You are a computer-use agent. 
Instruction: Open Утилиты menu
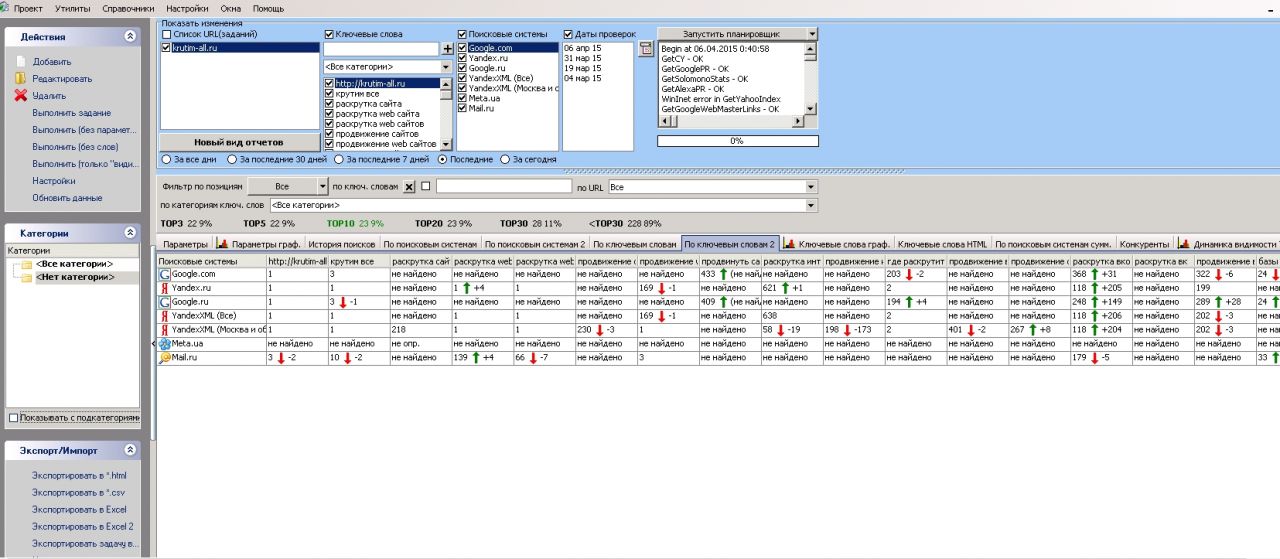coord(71,8)
